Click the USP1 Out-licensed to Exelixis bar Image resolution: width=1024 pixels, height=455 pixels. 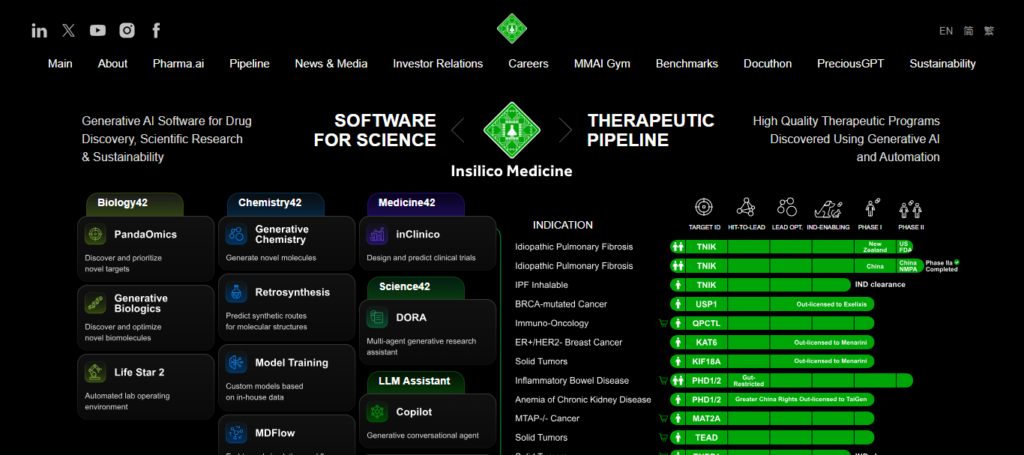click(x=772, y=304)
